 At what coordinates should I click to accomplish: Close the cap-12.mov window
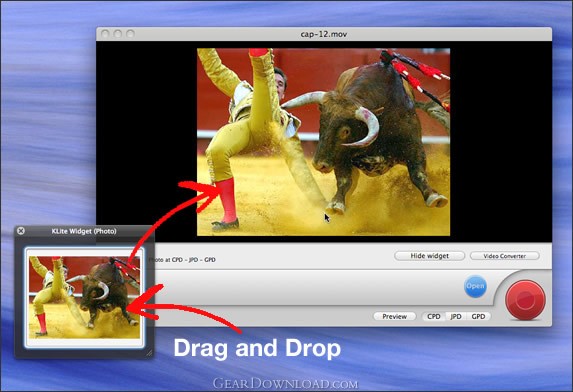(x=105, y=34)
